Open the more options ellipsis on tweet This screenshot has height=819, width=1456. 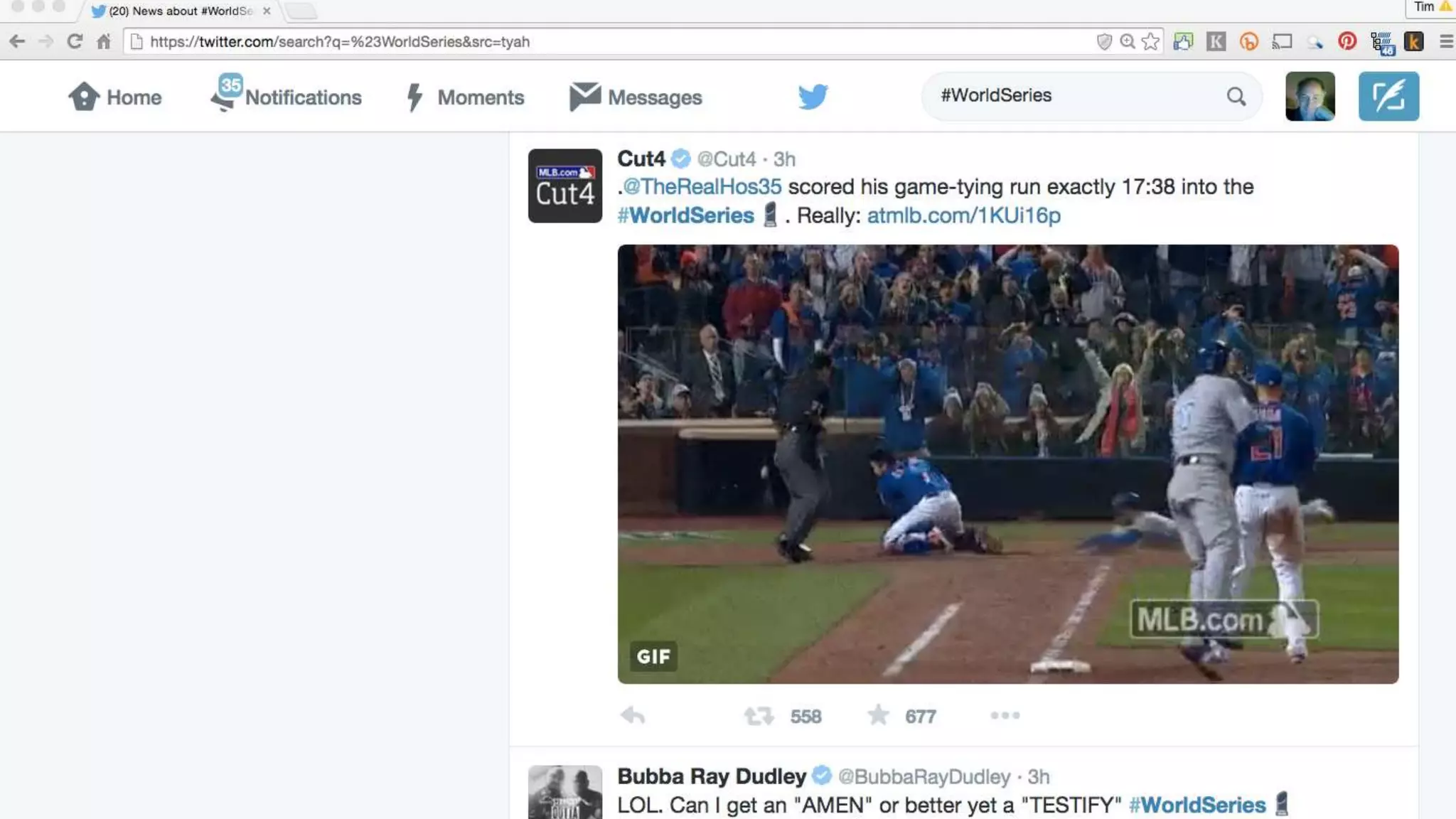pyautogui.click(x=1005, y=715)
